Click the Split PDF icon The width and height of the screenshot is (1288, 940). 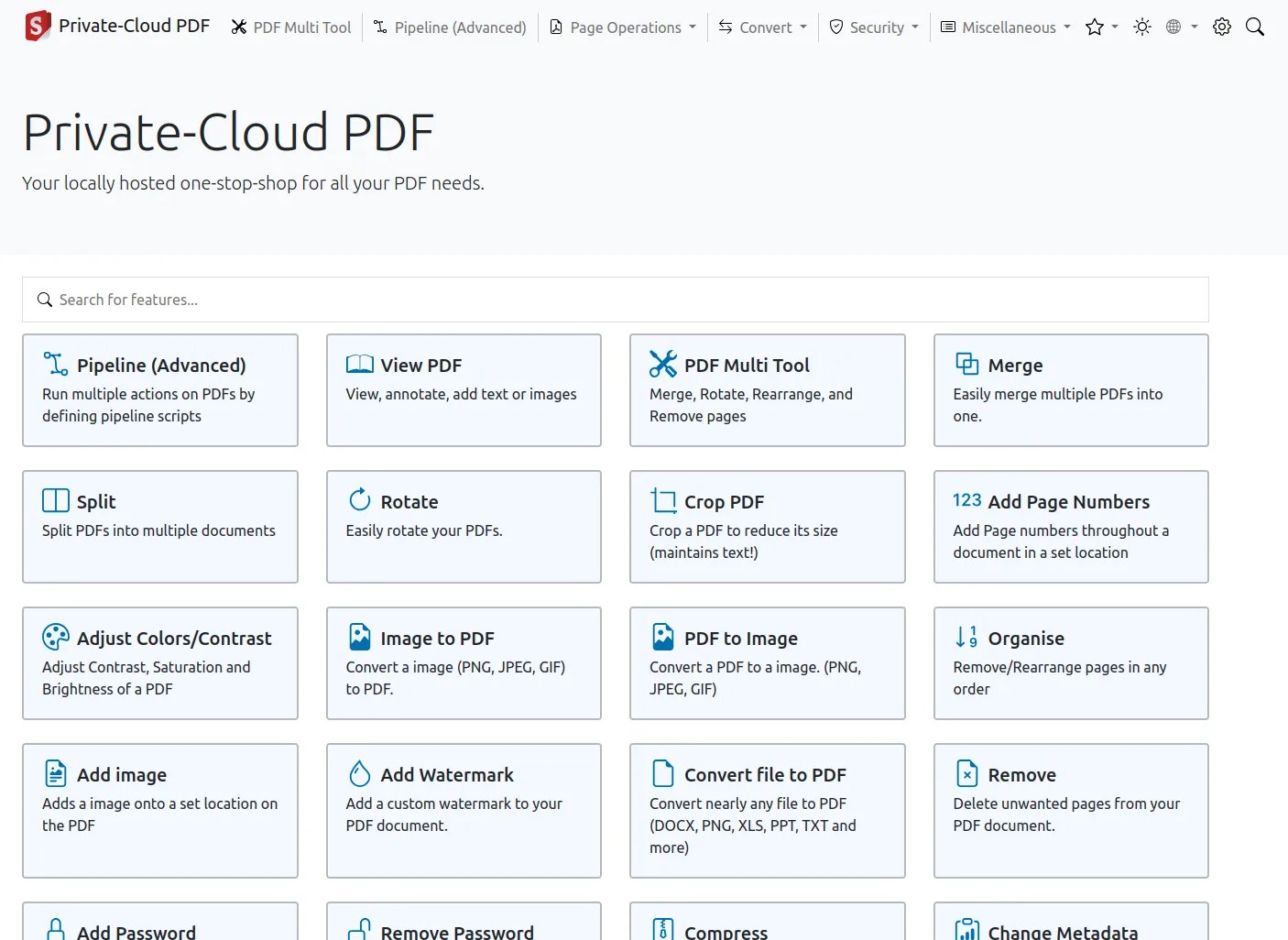pyautogui.click(x=55, y=500)
